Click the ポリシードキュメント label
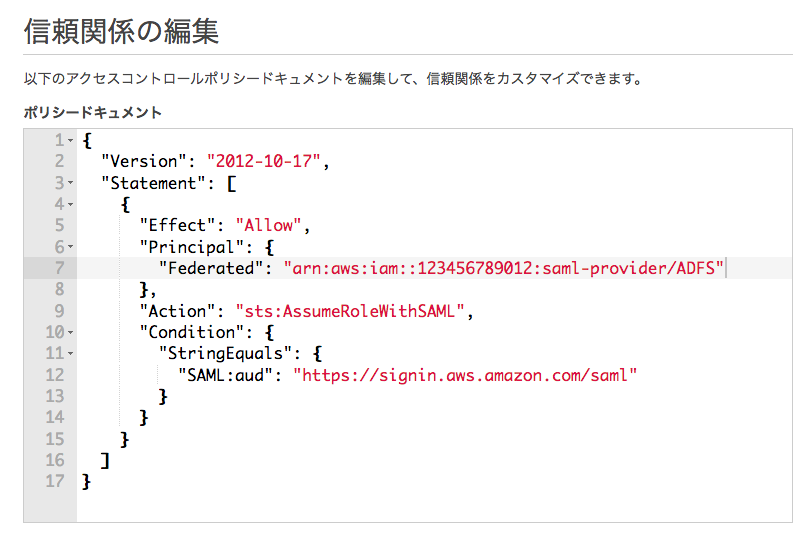Screen dimensions: 812x540 pos(93,112)
